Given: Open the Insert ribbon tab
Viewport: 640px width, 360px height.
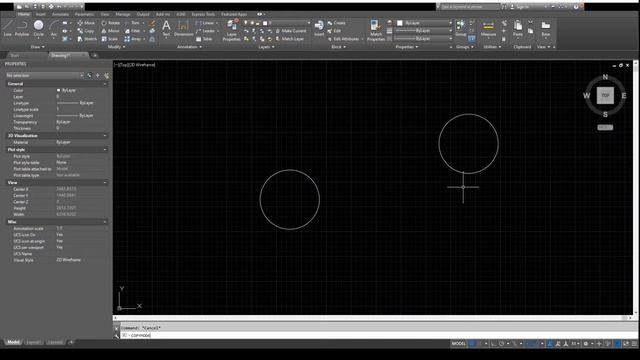Looking at the screenshot, I should tap(40, 14).
